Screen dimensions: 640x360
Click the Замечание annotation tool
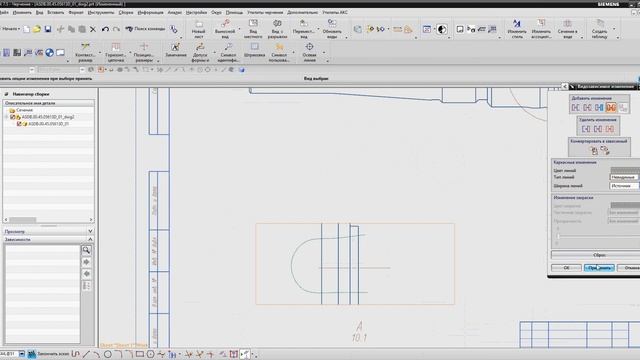click(176, 51)
